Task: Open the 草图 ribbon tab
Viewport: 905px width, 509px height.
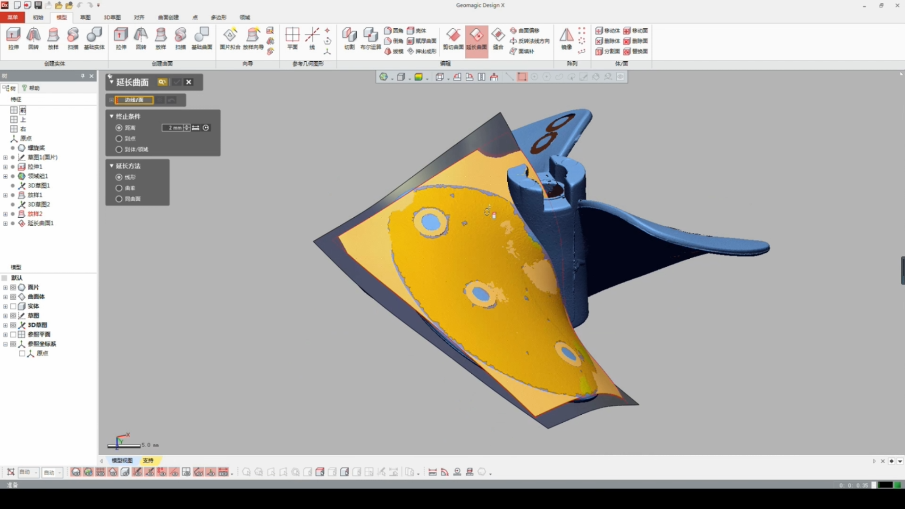Action: tap(85, 17)
